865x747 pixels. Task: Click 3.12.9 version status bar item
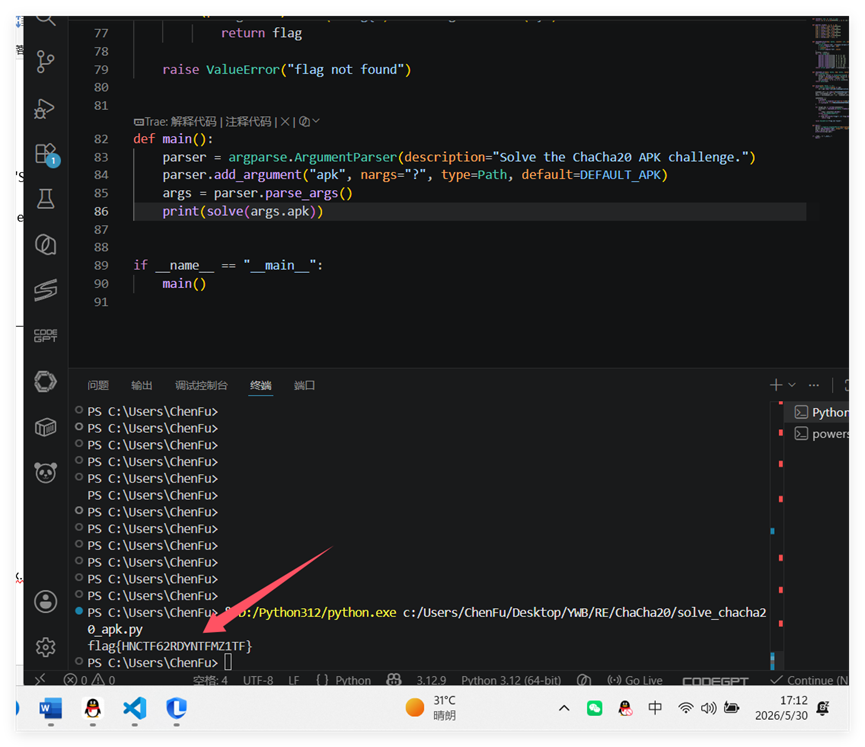click(431, 680)
